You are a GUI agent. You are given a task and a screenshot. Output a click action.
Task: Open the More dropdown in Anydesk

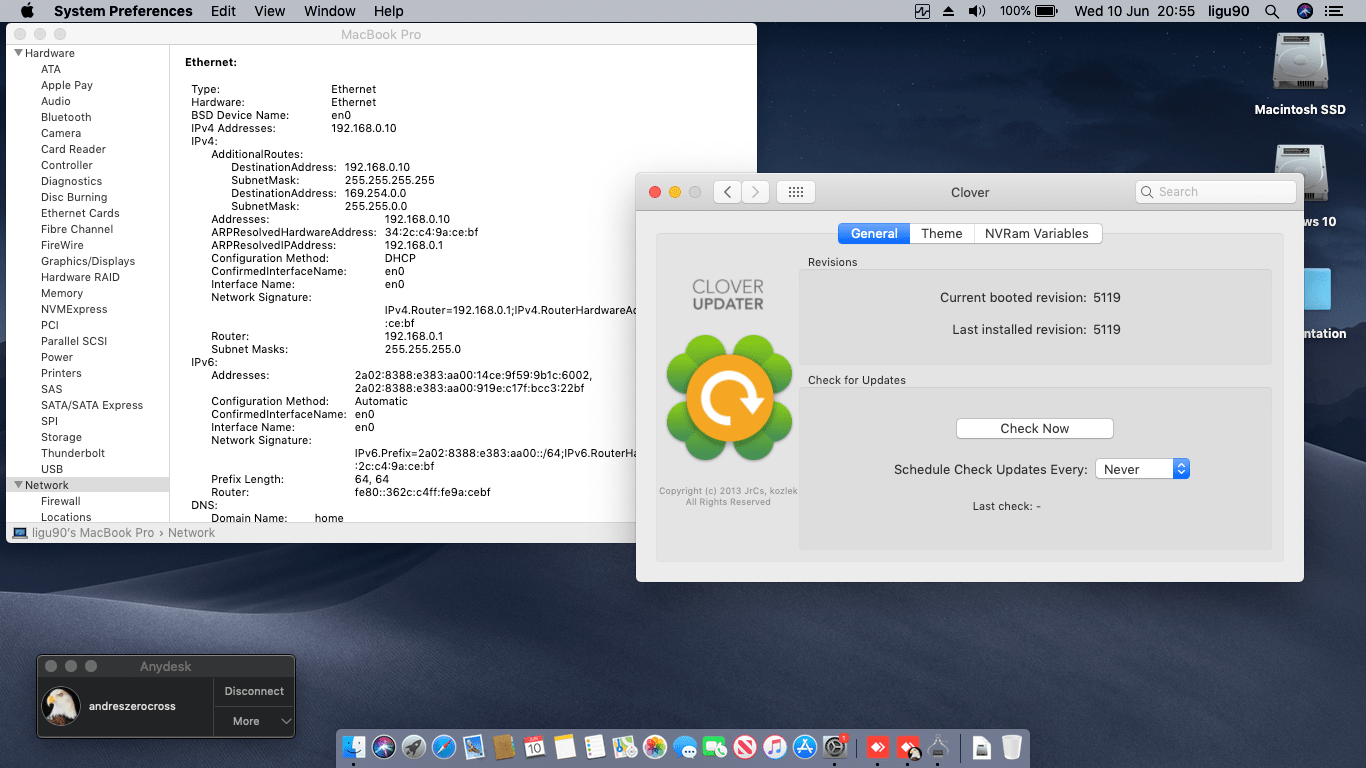pyautogui.click(x=254, y=721)
